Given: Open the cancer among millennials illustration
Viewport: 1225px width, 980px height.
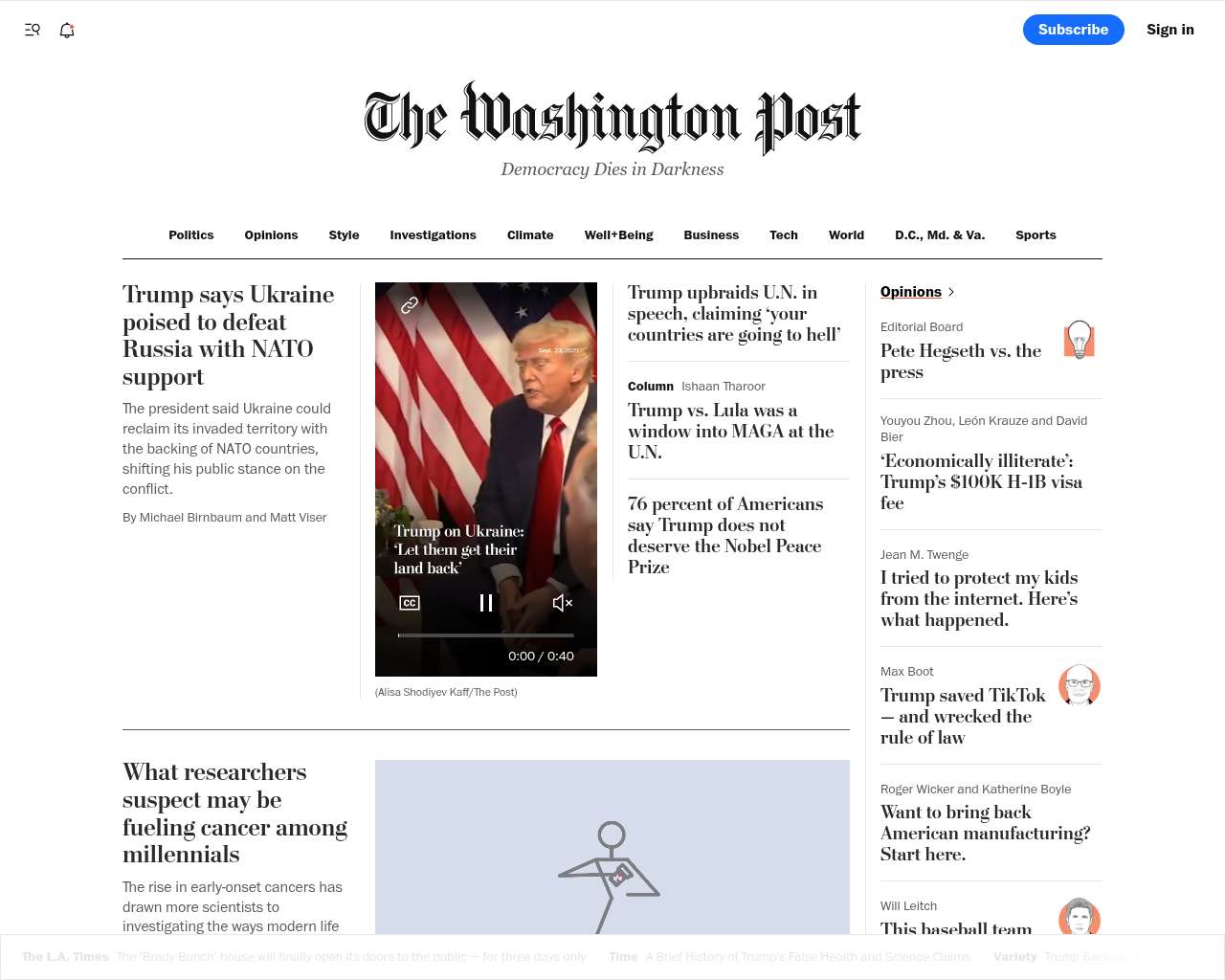Looking at the screenshot, I should tap(612, 847).
